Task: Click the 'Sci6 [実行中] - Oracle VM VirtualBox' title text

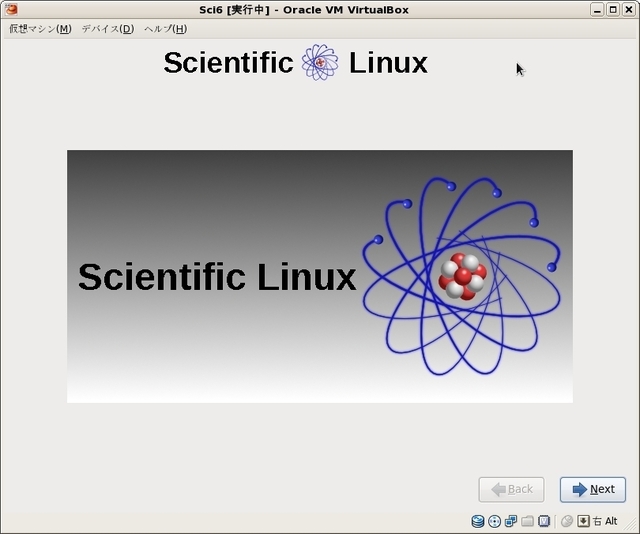Action: click(x=304, y=10)
